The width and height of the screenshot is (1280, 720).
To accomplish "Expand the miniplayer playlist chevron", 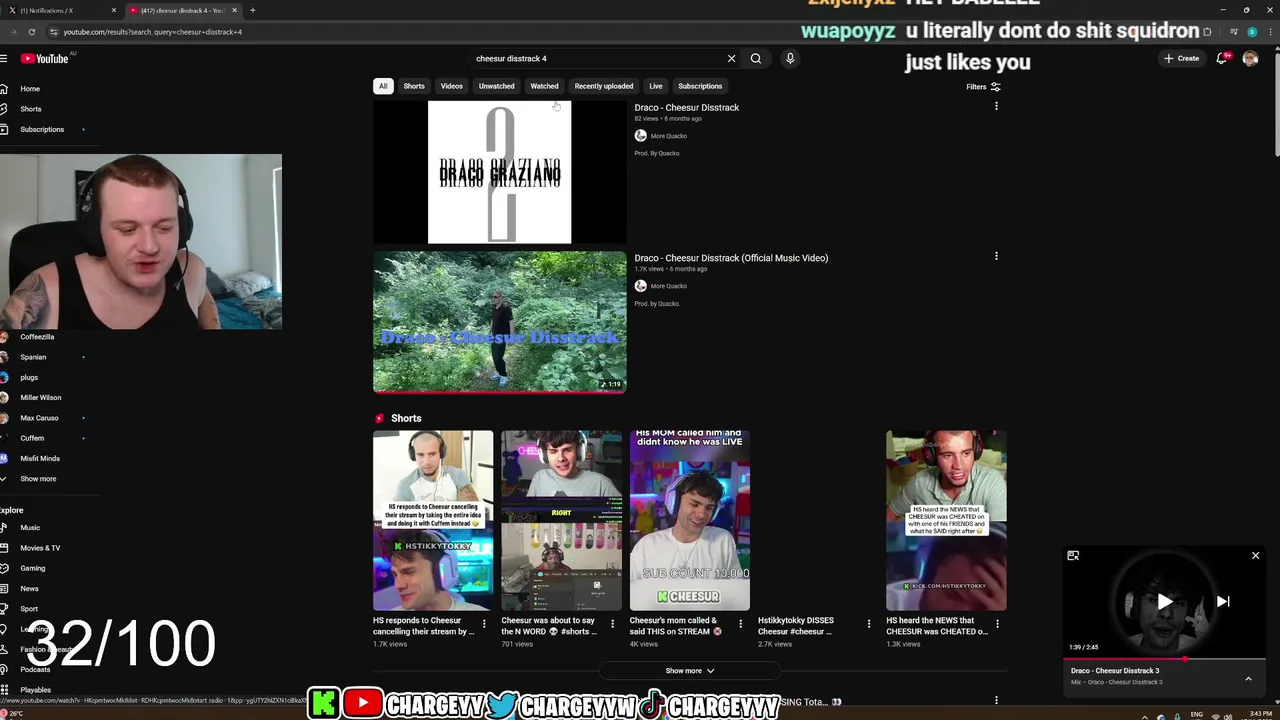I will pyautogui.click(x=1248, y=679).
